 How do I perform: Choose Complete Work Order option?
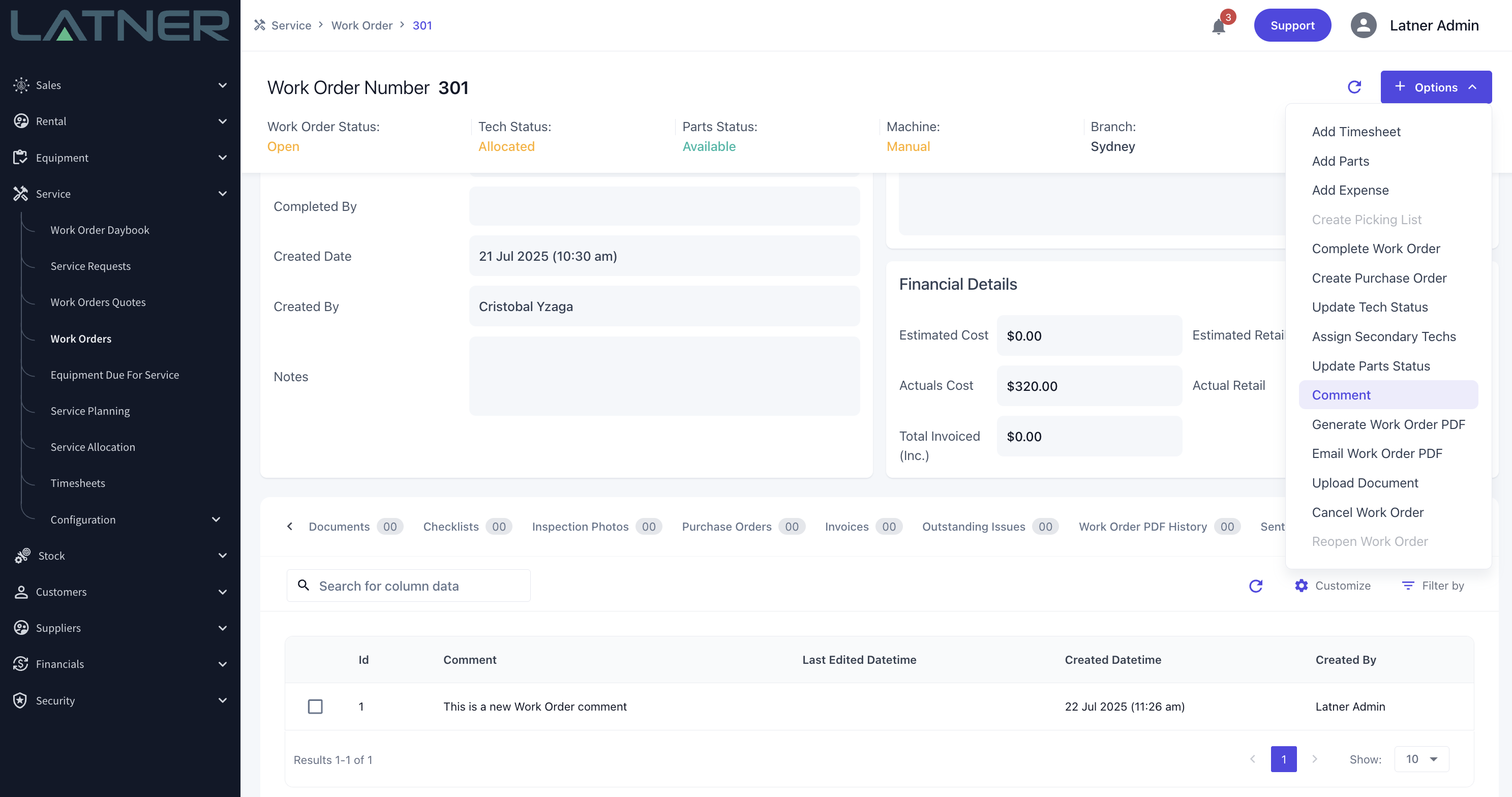(1375, 248)
